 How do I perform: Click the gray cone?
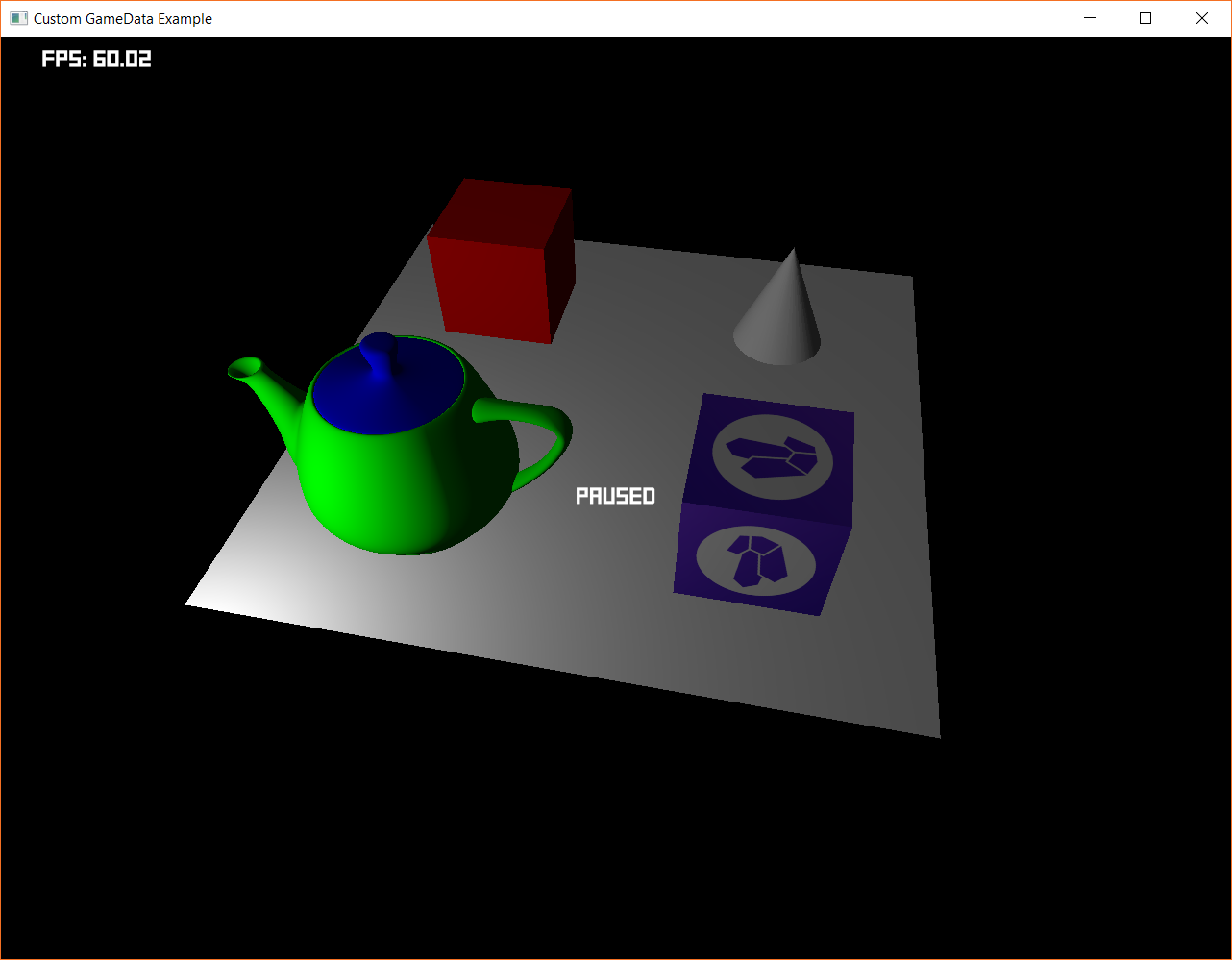pyautogui.click(x=778, y=308)
